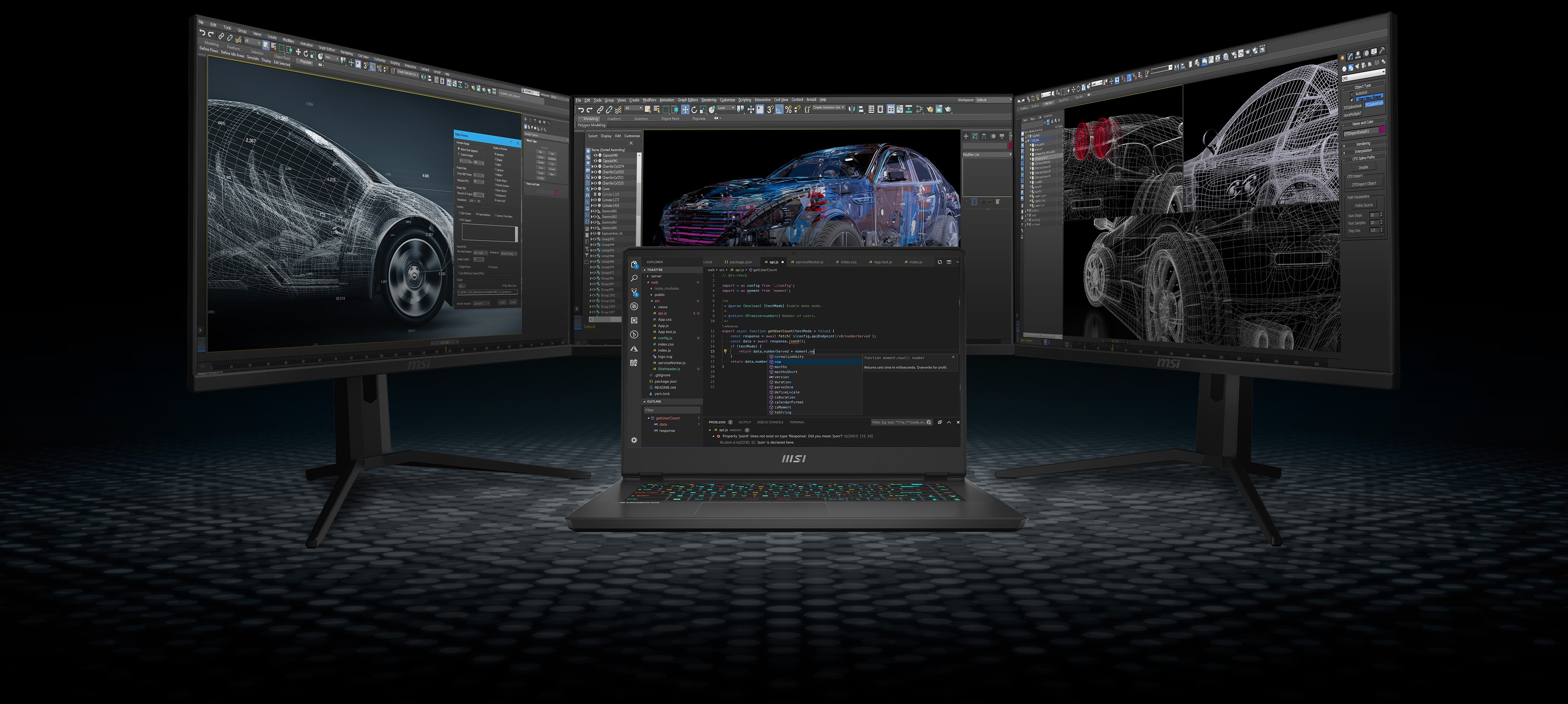
Task: Hide Cylinder1273 via its eye icon
Action: 595,200
